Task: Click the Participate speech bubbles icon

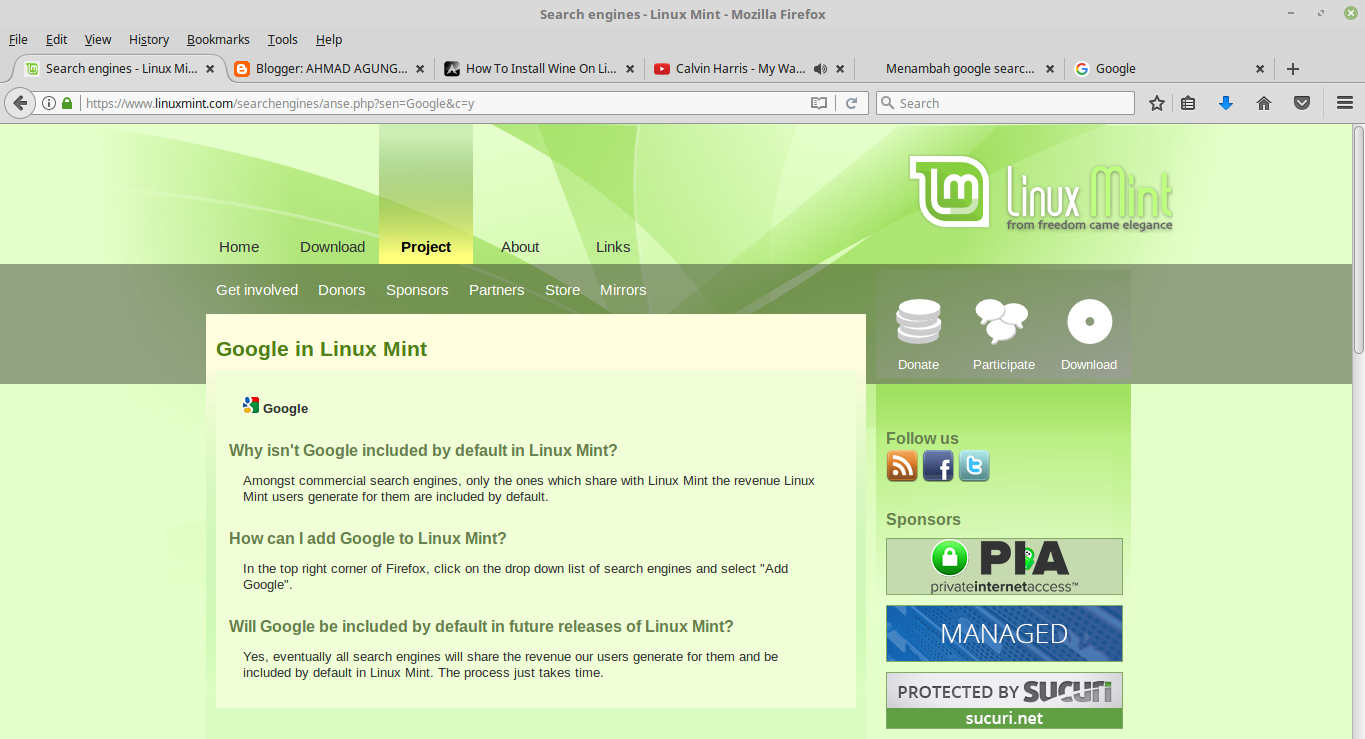Action: click(1002, 322)
